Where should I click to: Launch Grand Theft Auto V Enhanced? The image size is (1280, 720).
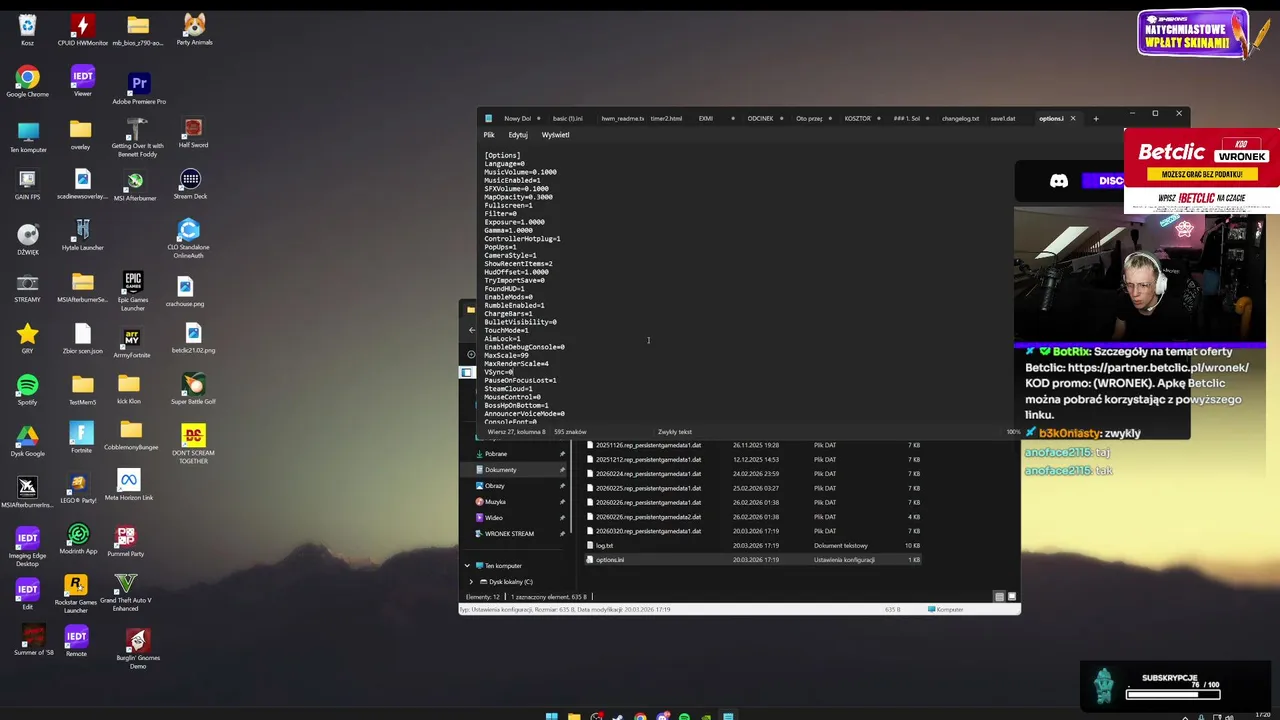point(125,592)
